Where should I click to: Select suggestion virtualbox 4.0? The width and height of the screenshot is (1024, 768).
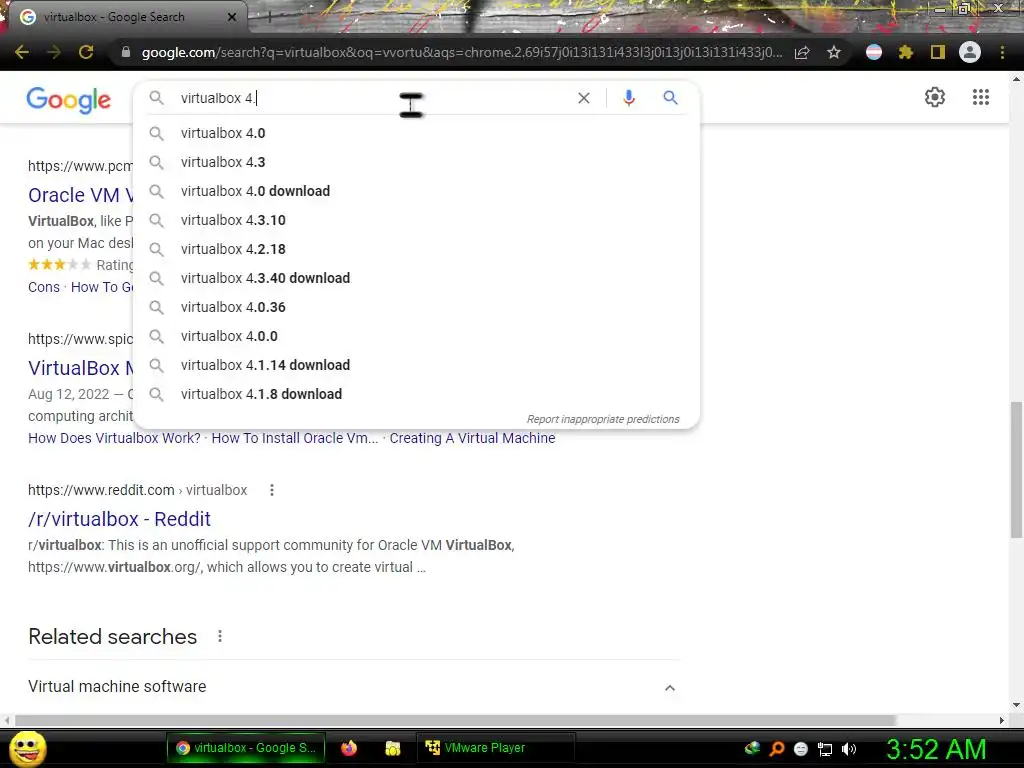point(417,133)
